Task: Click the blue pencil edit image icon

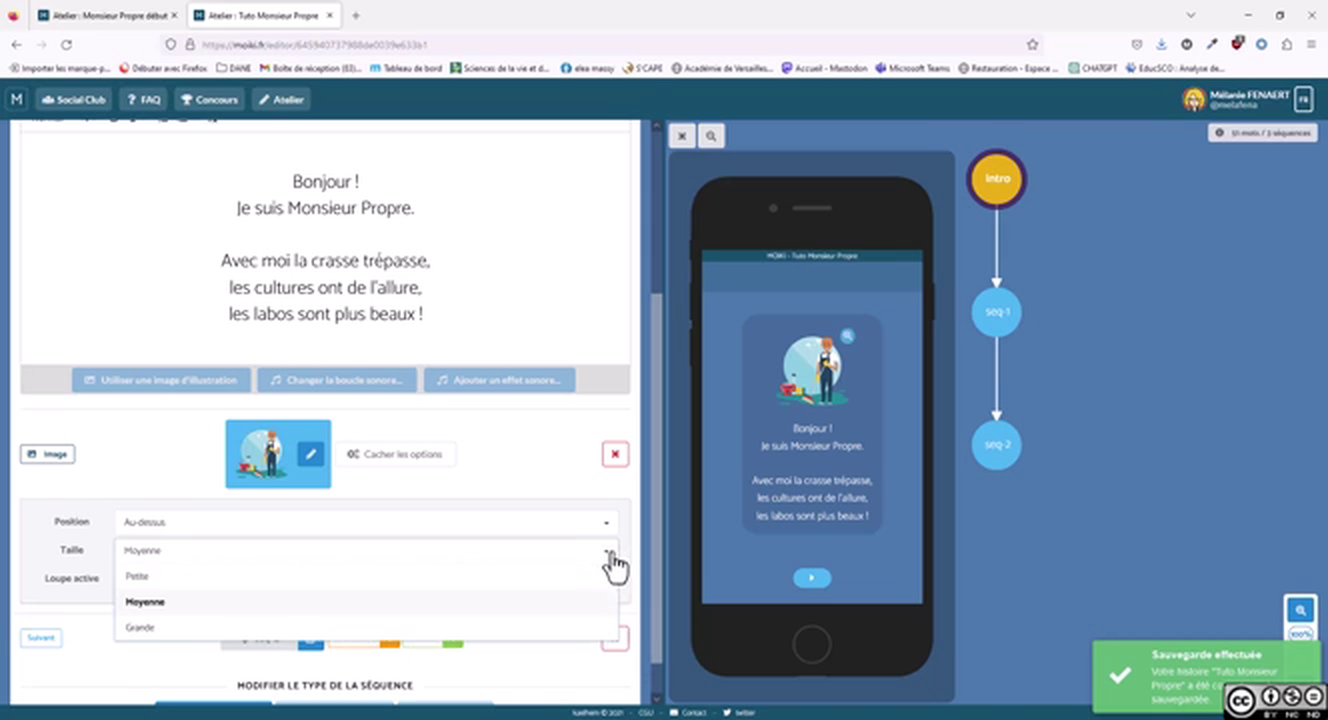Action: pyautogui.click(x=310, y=454)
